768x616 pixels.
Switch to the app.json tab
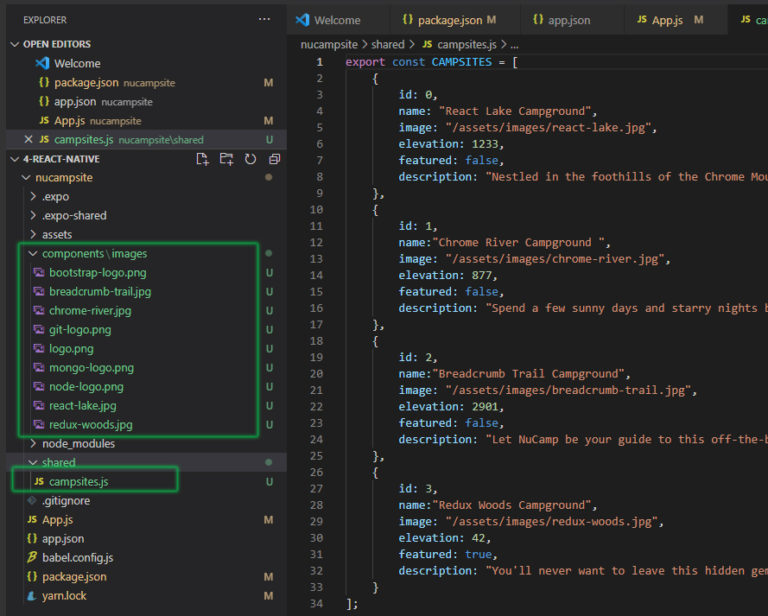[x=569, y=20]
